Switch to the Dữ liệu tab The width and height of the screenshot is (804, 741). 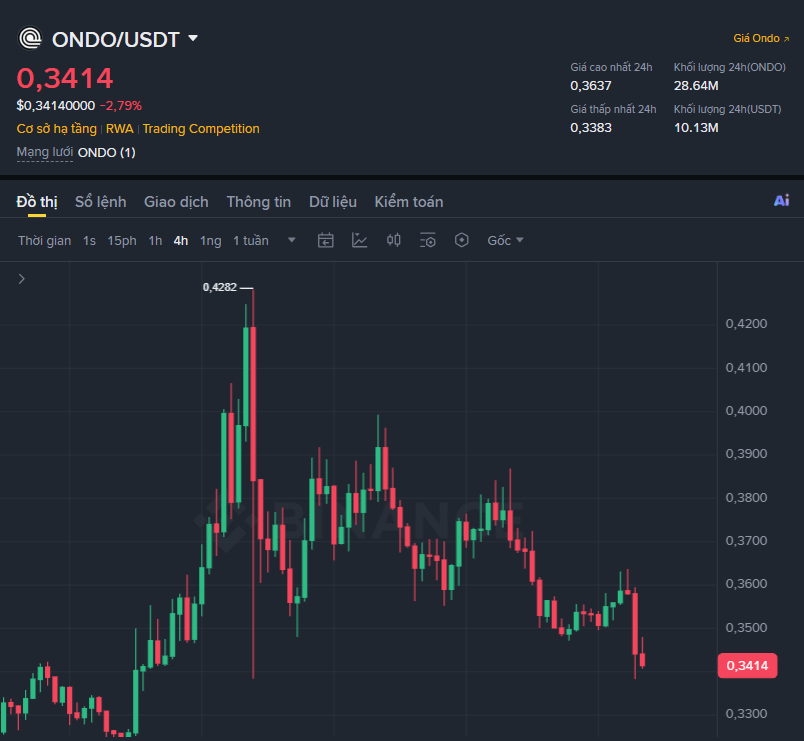(x=333, y=202)
